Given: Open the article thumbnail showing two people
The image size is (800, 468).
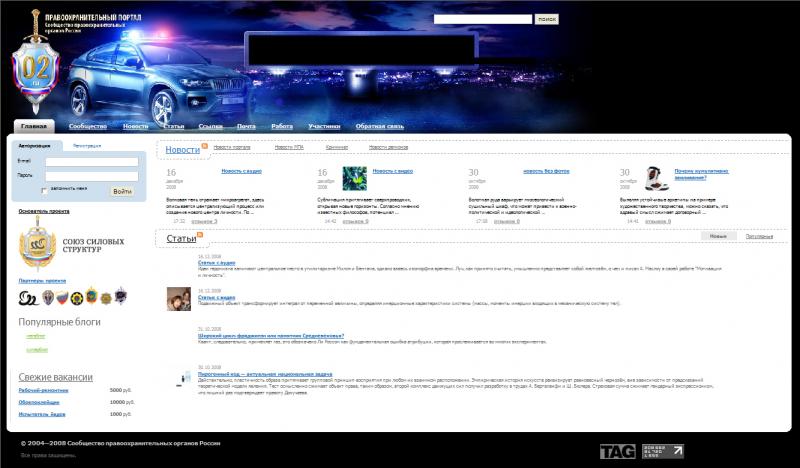Looking at the screenshot, I should point(179,299).
